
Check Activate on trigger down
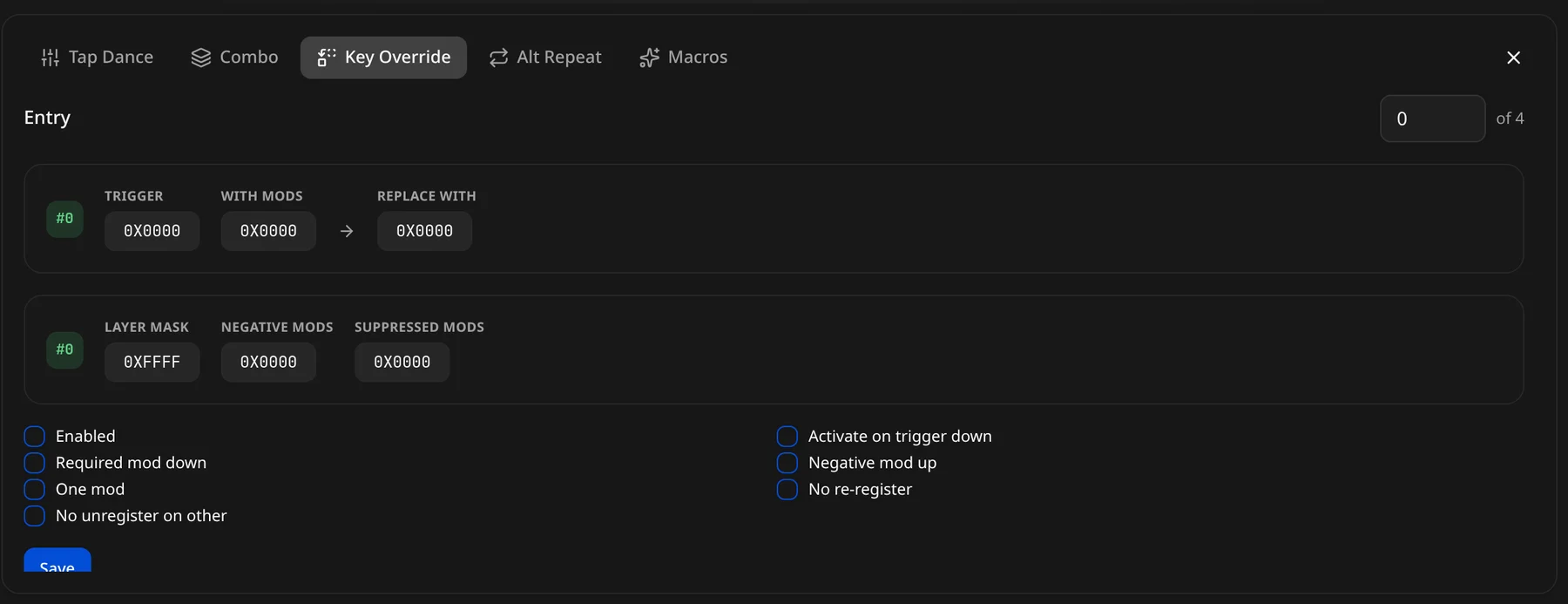click(787, 436)
